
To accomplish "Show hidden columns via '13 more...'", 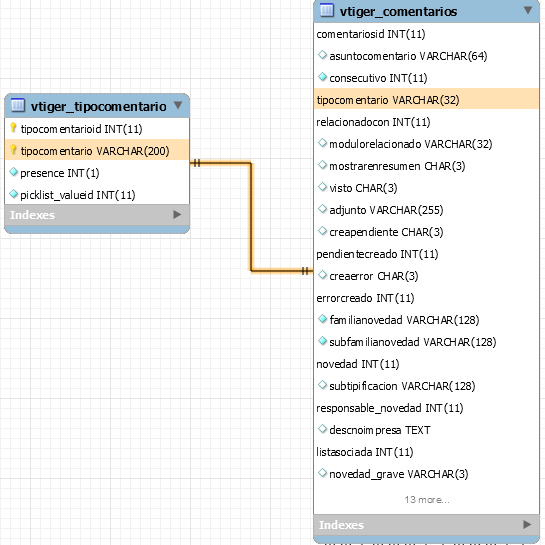I will pos(427,499).
